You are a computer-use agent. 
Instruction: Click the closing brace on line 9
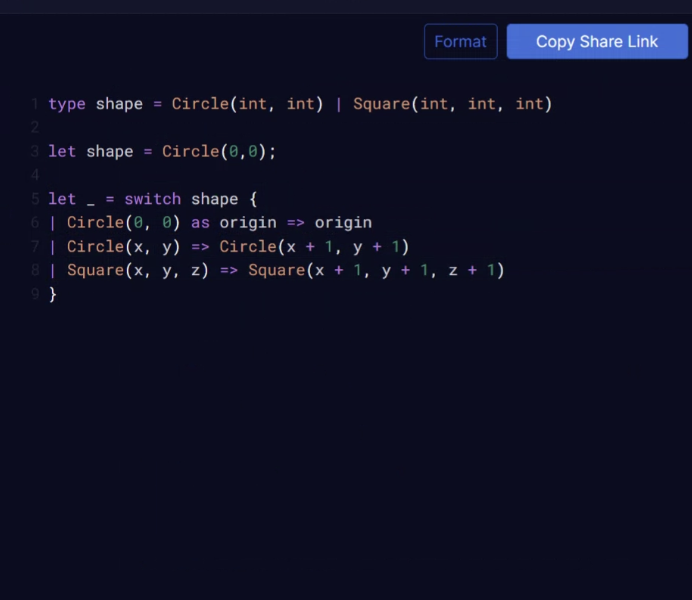(x=53, y=294)
